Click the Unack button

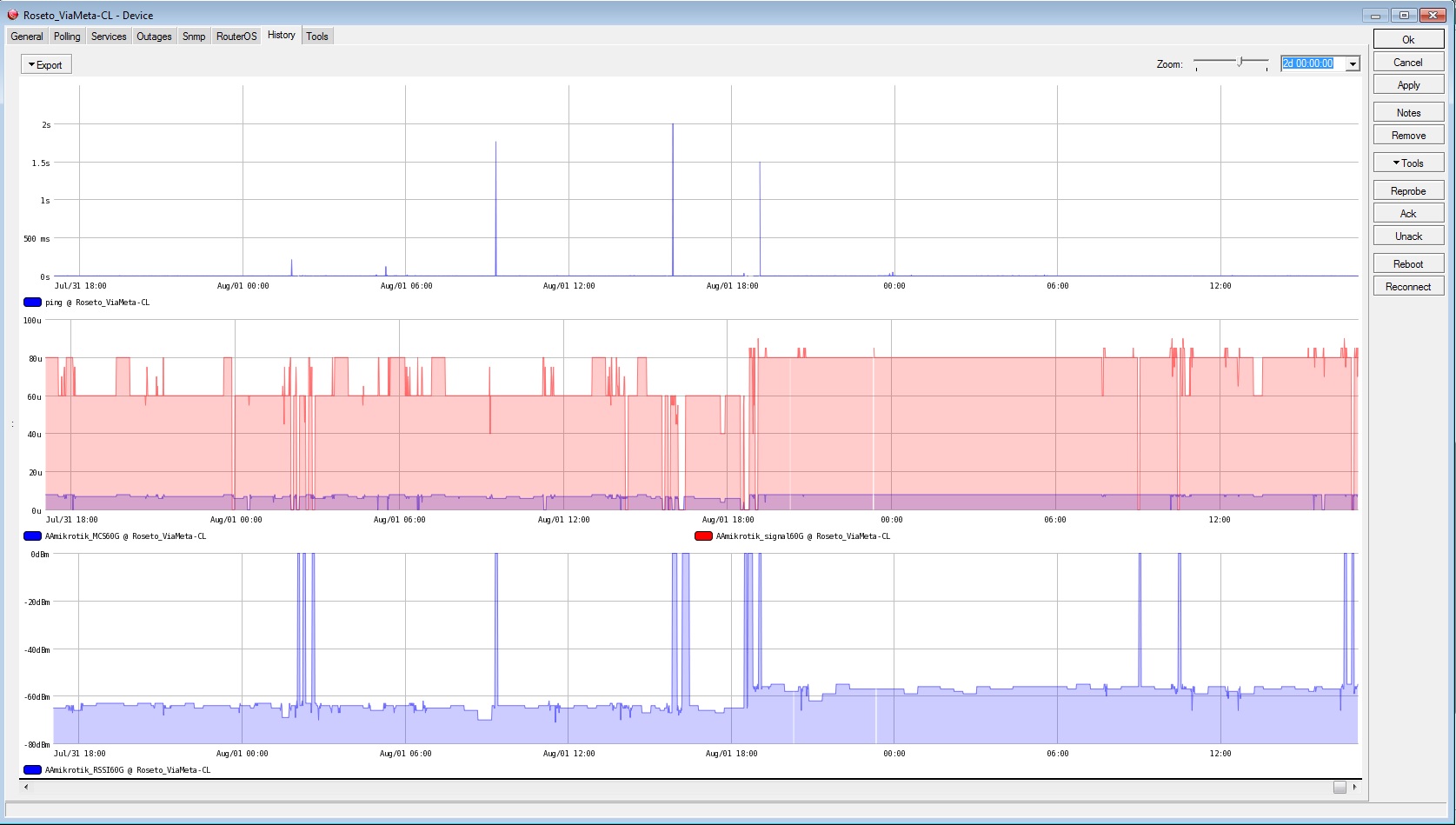pyautogui.click(x=1408, y=236)
